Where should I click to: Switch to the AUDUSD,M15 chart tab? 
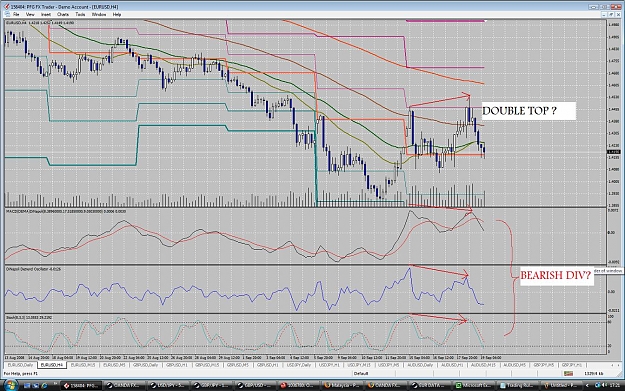(x=483, y=365)
